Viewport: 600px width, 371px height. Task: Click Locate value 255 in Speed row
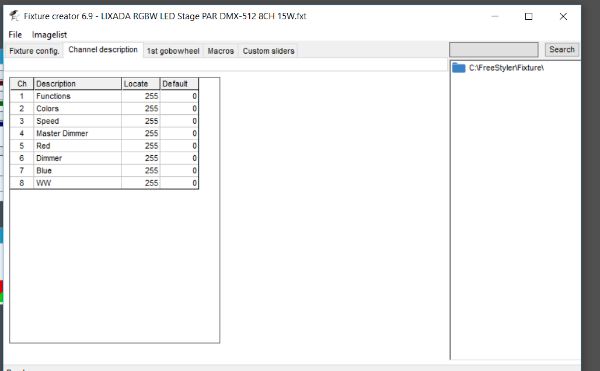point(140,121)
